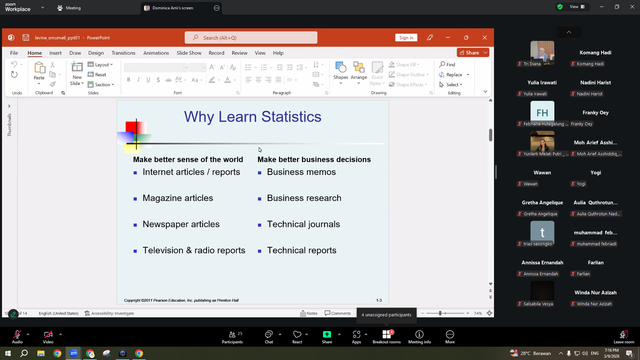Open Windows taskbar search
This screenshot has width=640, height=360.
[x=24, y=353]
